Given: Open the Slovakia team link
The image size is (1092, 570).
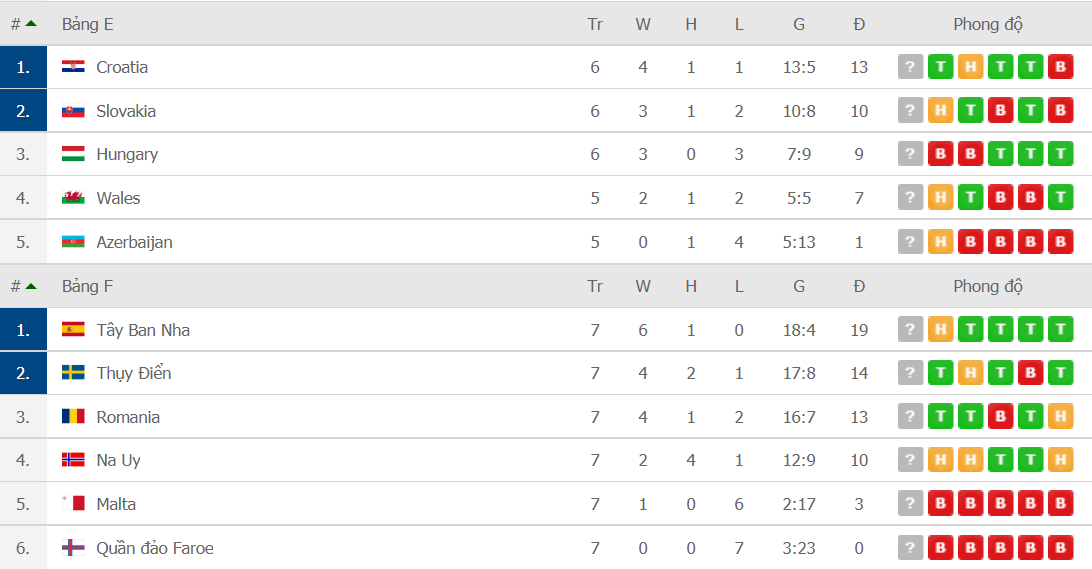Looking at the screenshot, I should click(126, 111).
